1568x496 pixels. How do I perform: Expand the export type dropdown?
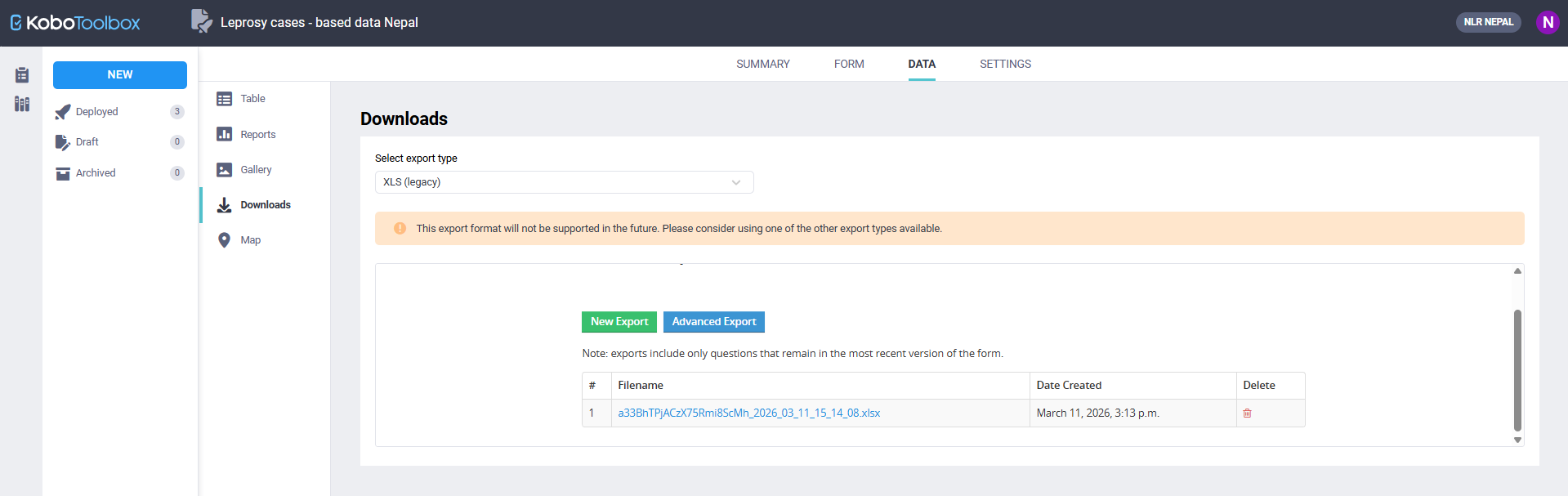click(564, 182)
